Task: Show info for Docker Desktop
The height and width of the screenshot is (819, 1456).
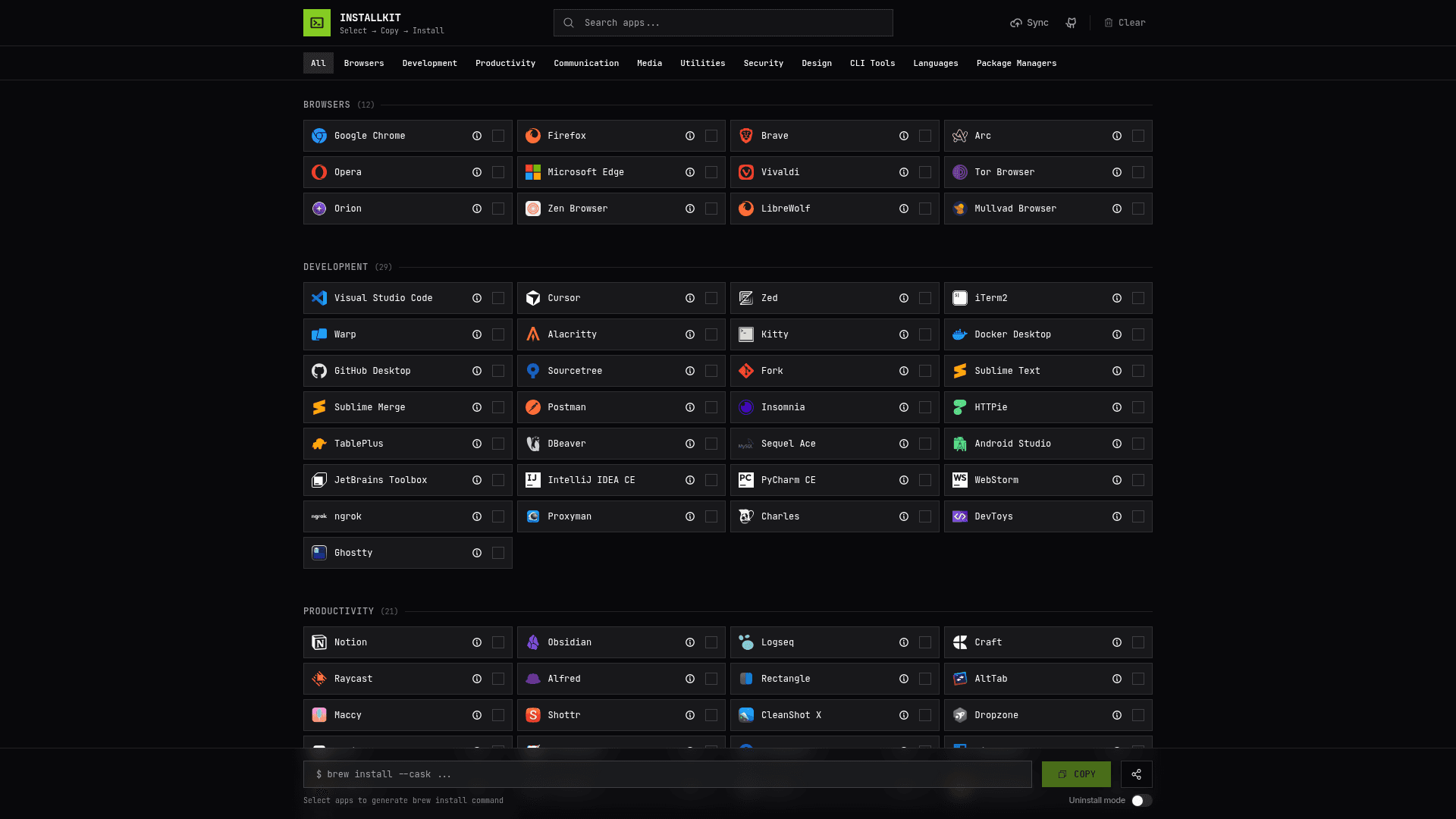Action: (1117, 334)
